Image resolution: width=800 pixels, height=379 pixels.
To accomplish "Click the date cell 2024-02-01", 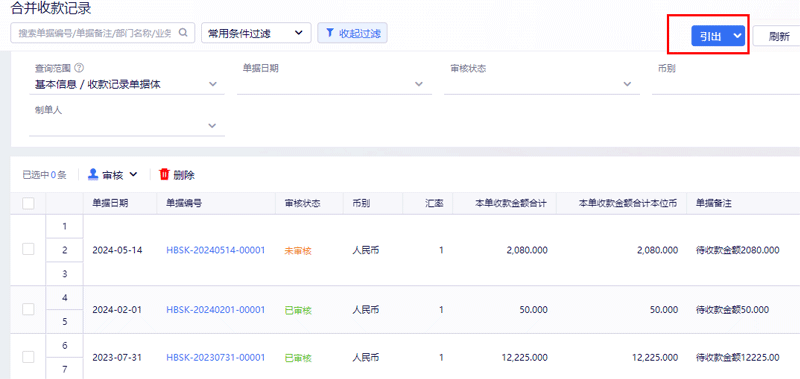I will click(117, 310).
